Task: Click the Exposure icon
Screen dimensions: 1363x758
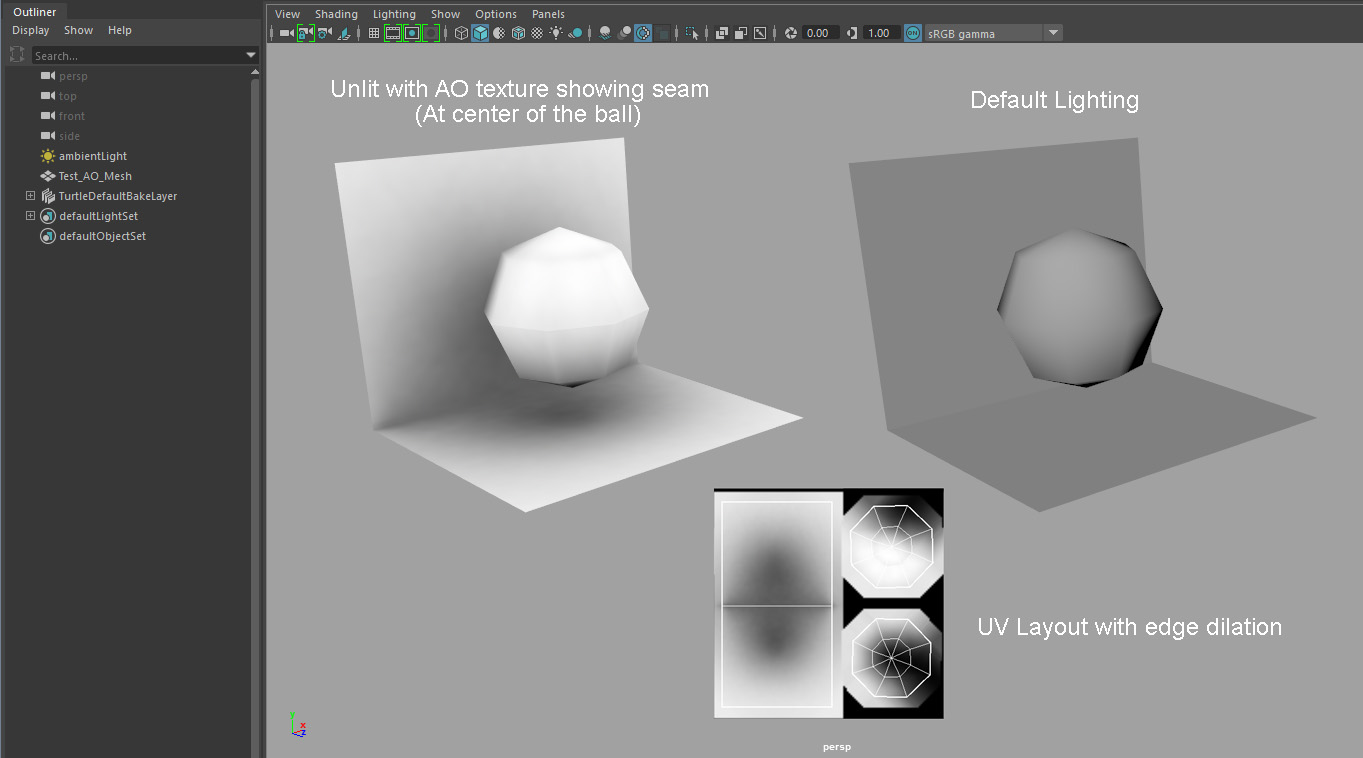Action: [x=791, y=33]
